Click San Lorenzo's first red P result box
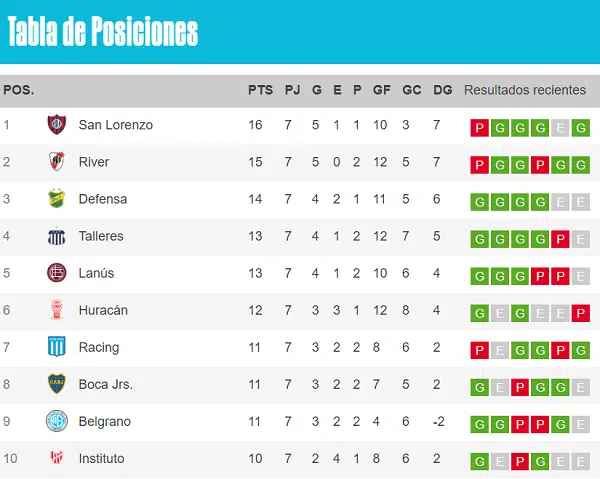The image size is (600, 479). [479, 128]
